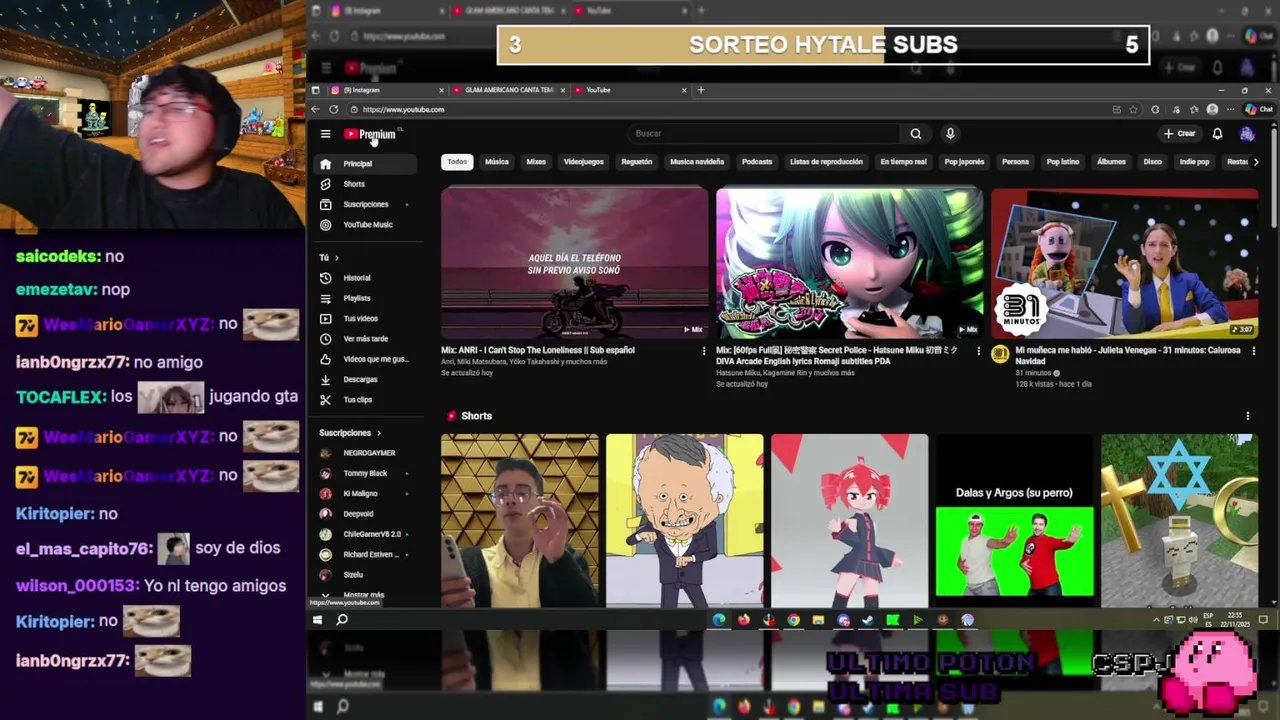Select the Videojuegos filter chip
The height and width of the screenshot is (720, 1280).
pos(583,162)
